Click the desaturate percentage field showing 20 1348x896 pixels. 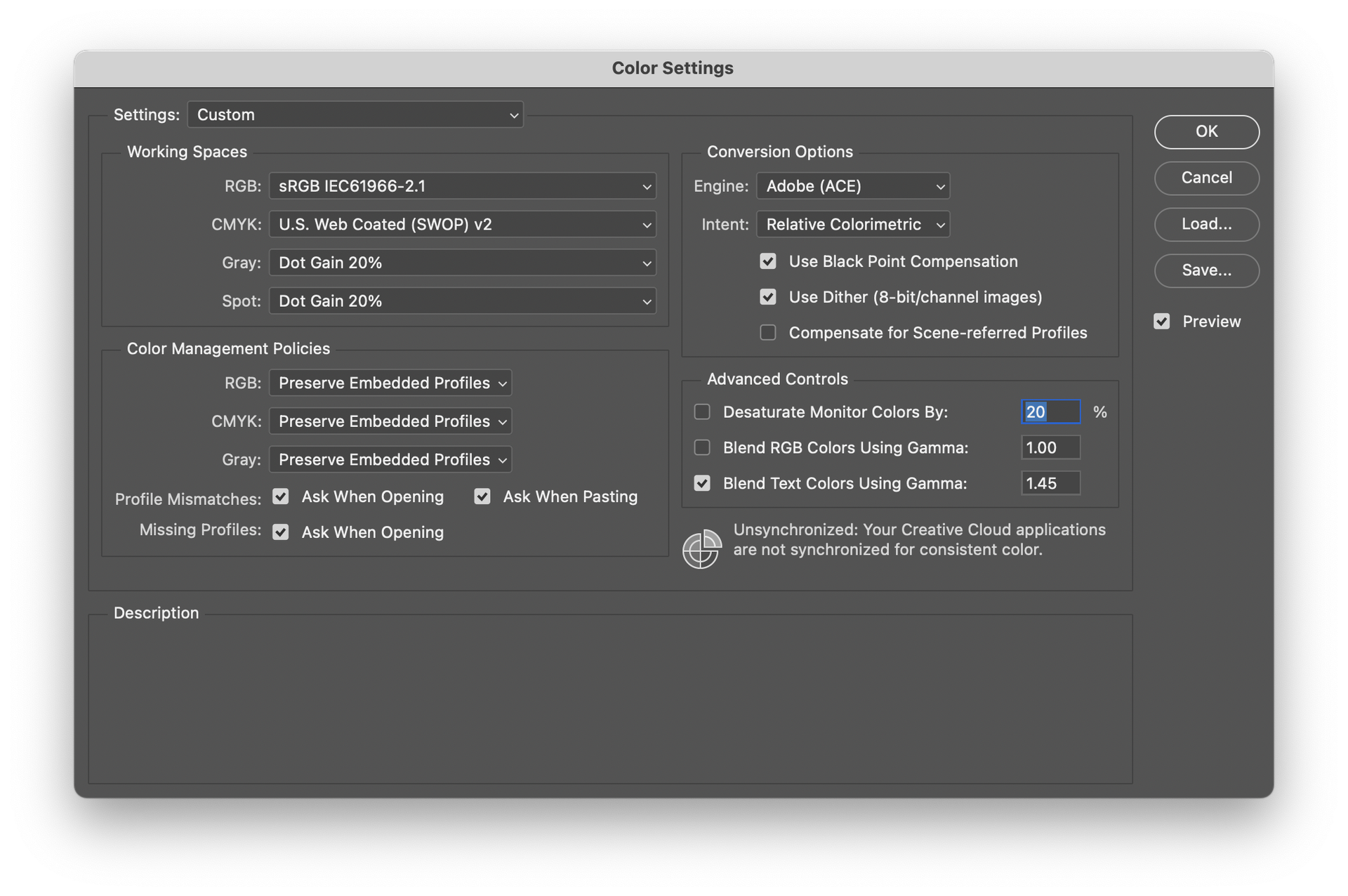pyautogui.click(x=1050, y=412)
